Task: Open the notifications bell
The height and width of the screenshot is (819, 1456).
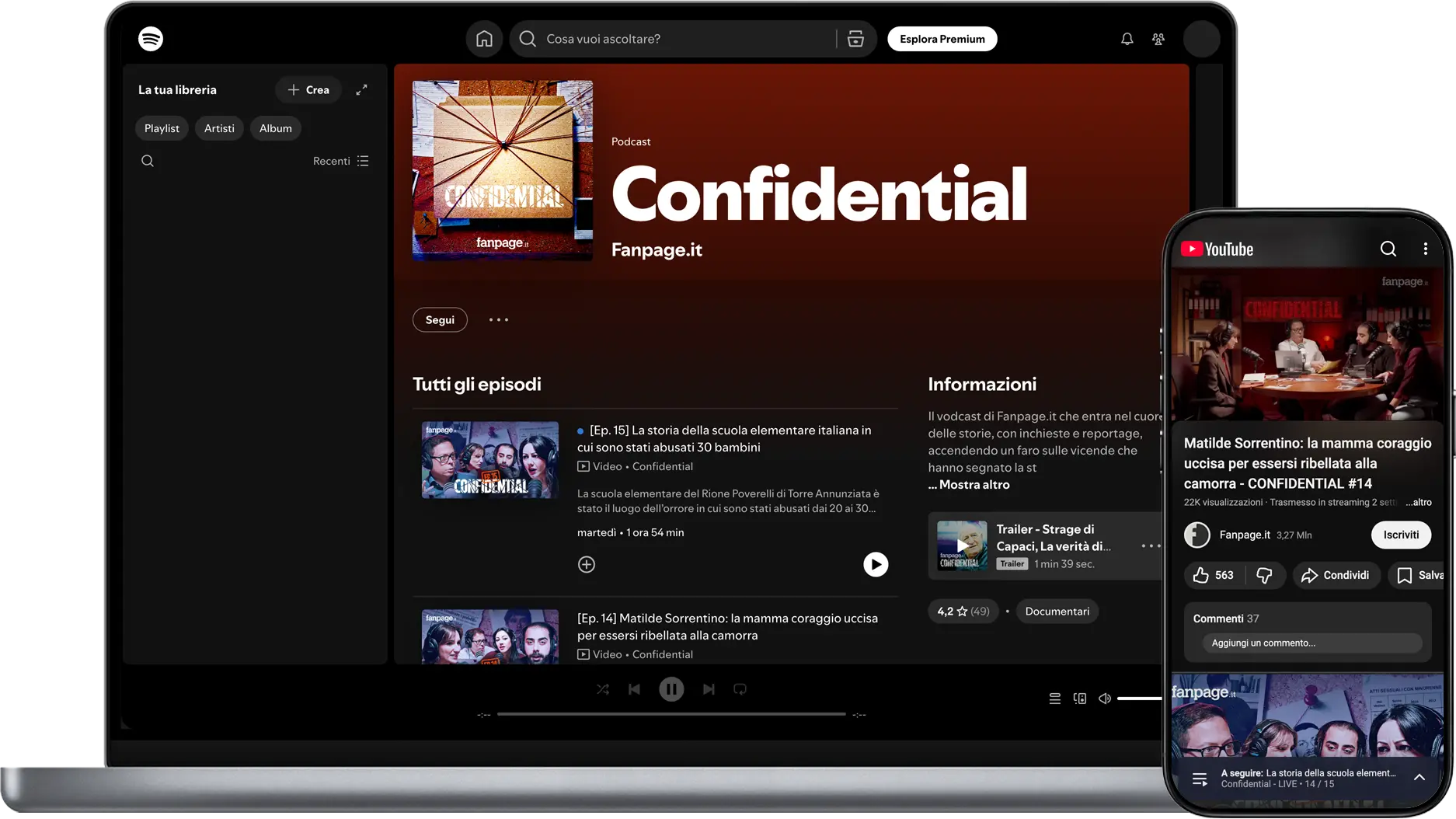Action: point(1127,39)
